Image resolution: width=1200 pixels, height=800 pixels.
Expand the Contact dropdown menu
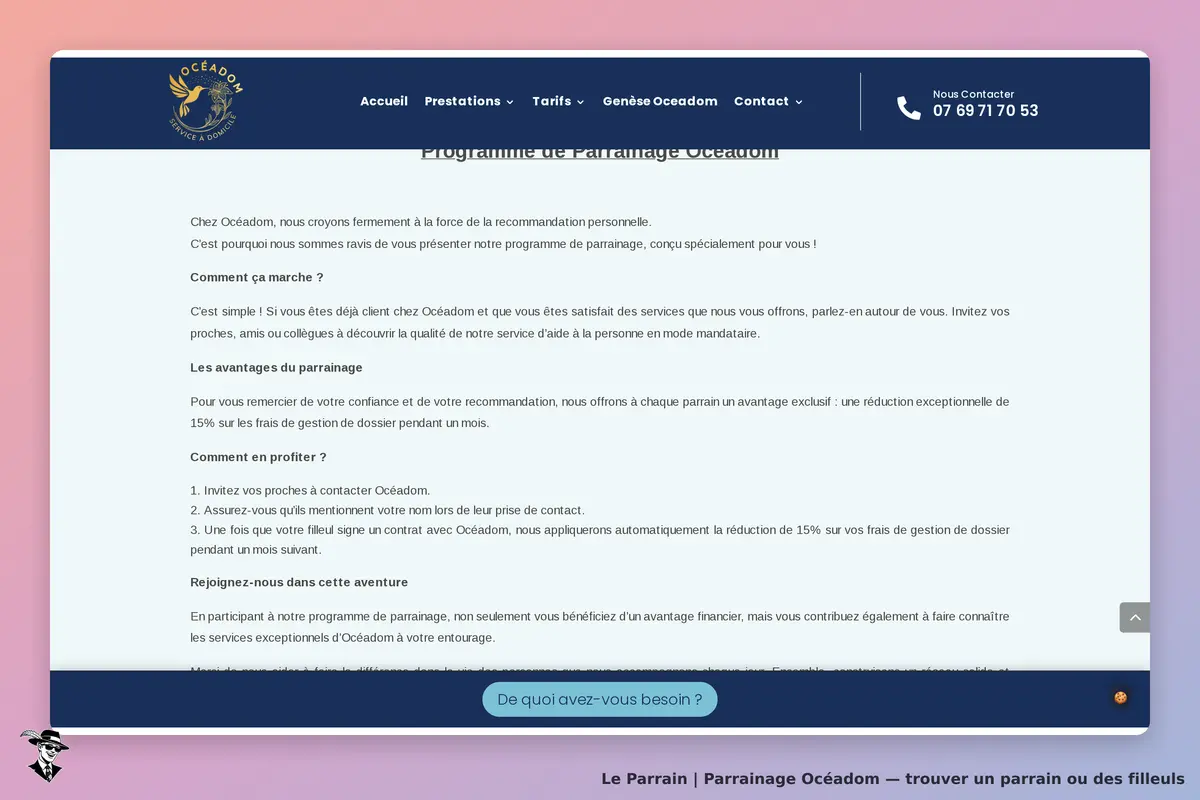click(x=768, y=101)
